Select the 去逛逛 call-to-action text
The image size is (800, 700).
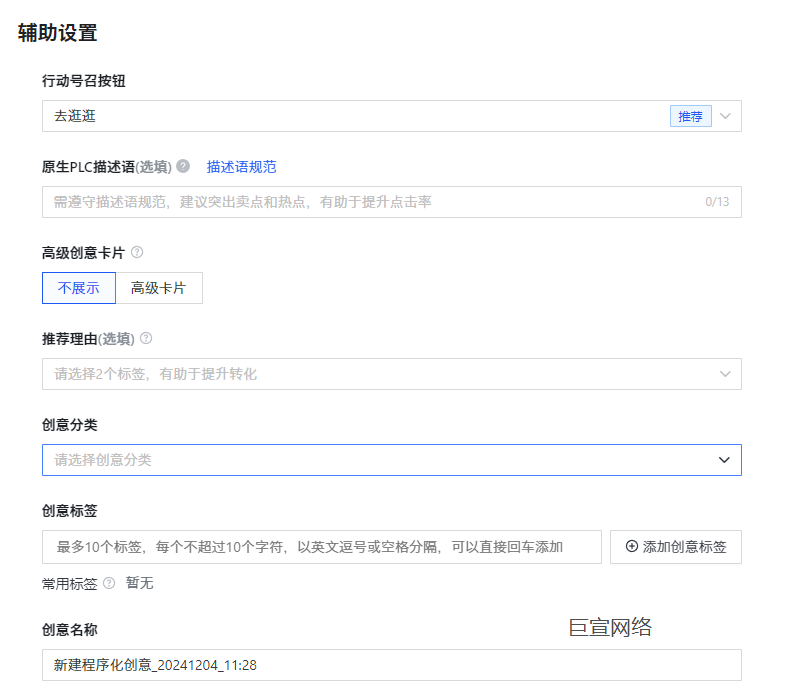tap(72, 116)
